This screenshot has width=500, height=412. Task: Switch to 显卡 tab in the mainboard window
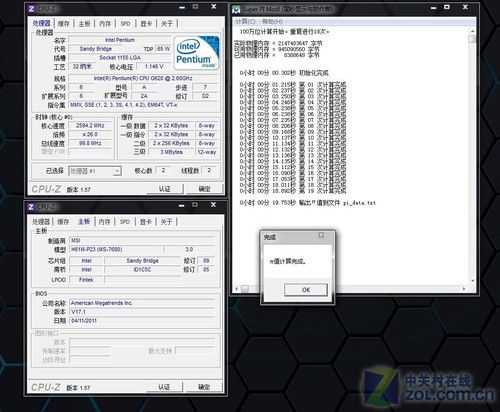(x=146, y=222)
